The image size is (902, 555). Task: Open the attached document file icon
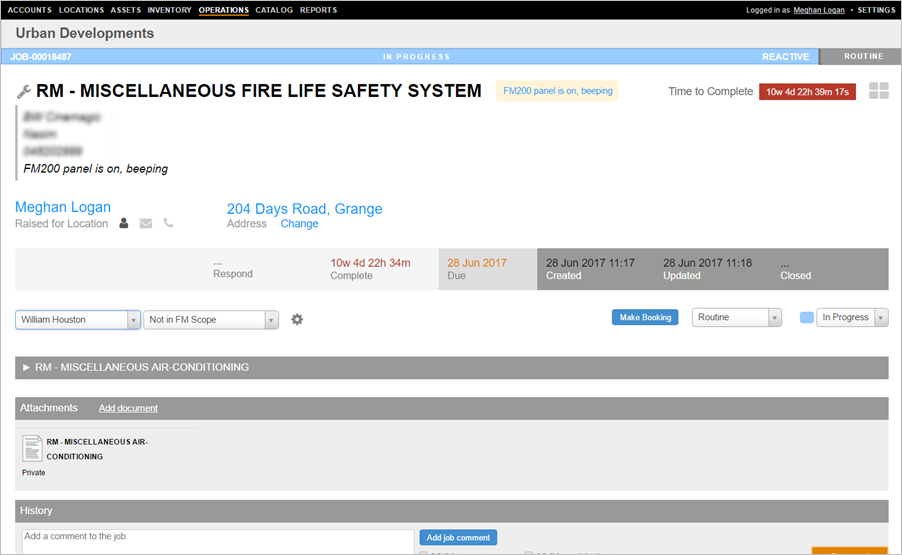(32, 449)
